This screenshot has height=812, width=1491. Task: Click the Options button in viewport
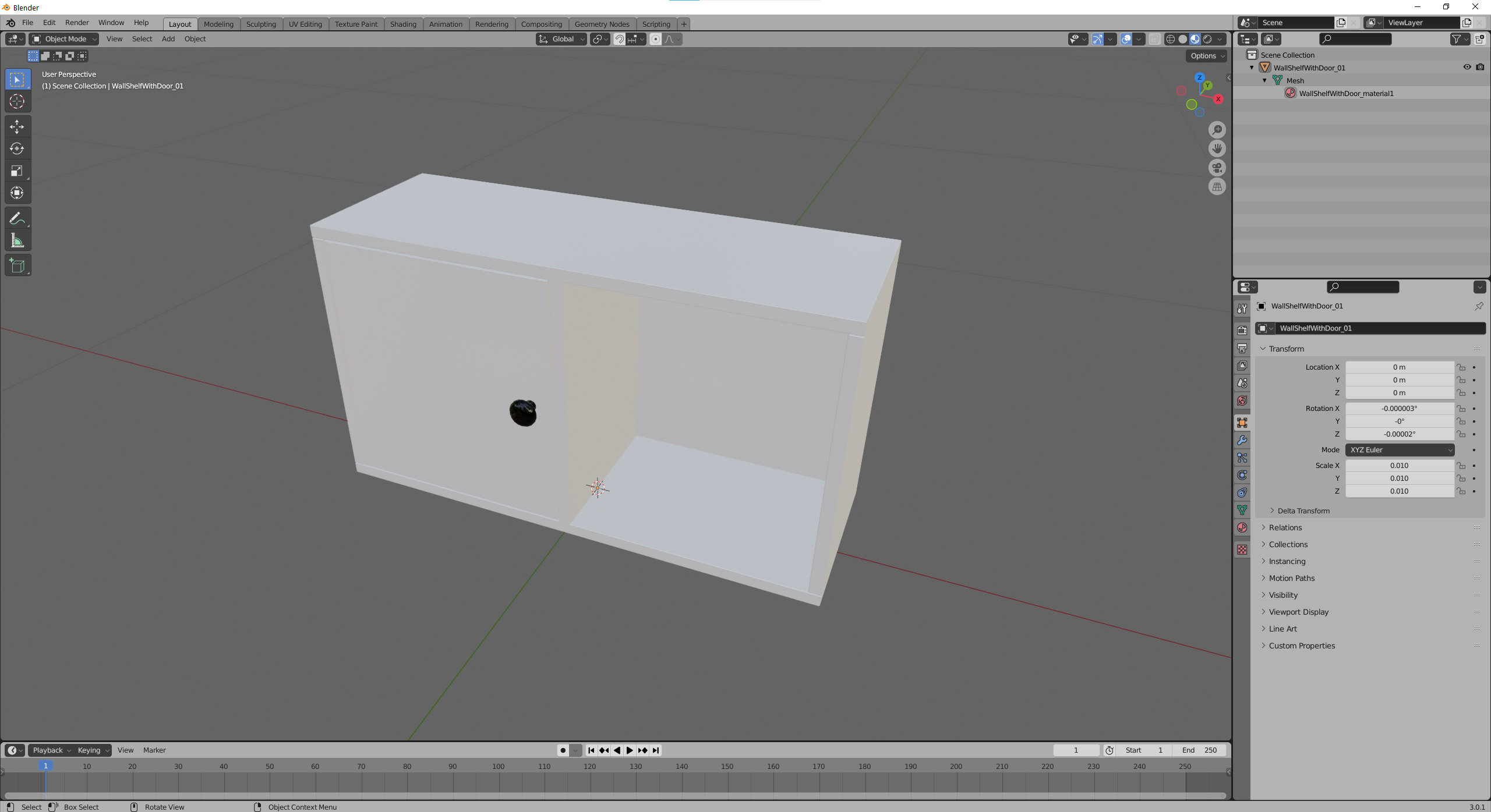coord(1207,56)
